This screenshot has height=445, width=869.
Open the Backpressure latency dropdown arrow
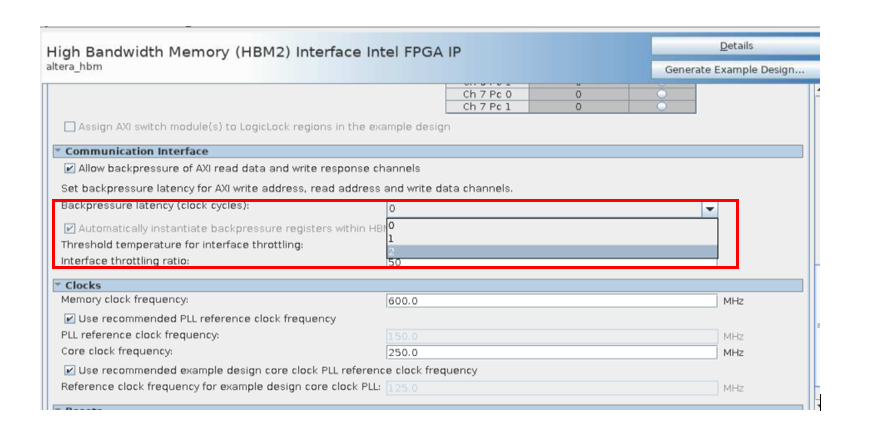tap(709, 209)
